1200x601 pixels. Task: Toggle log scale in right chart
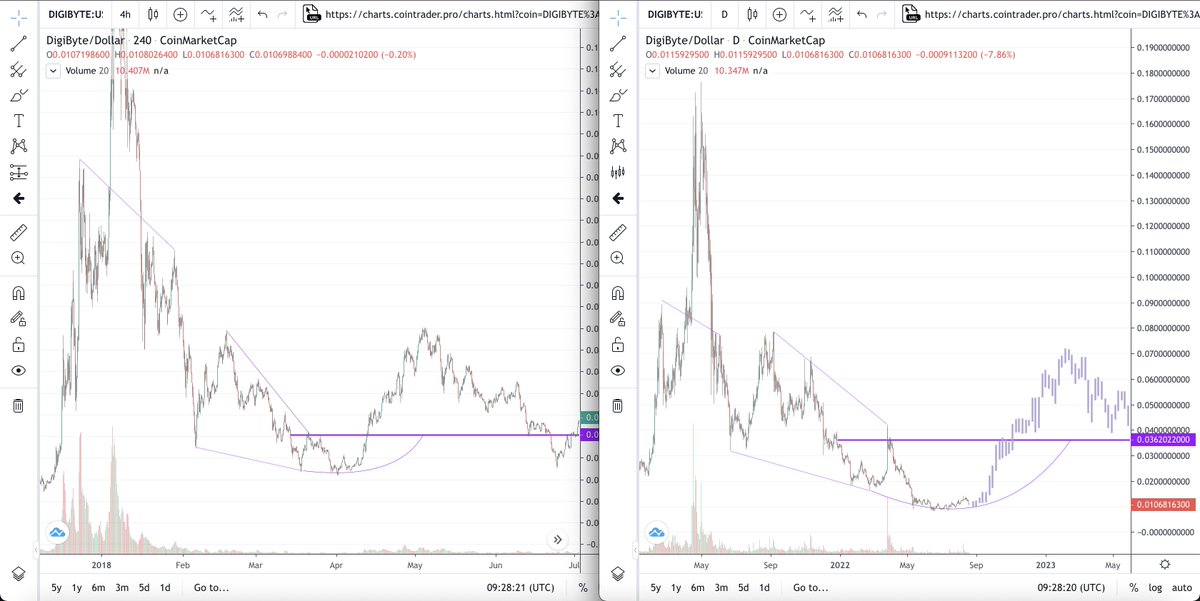[1155, 588]
